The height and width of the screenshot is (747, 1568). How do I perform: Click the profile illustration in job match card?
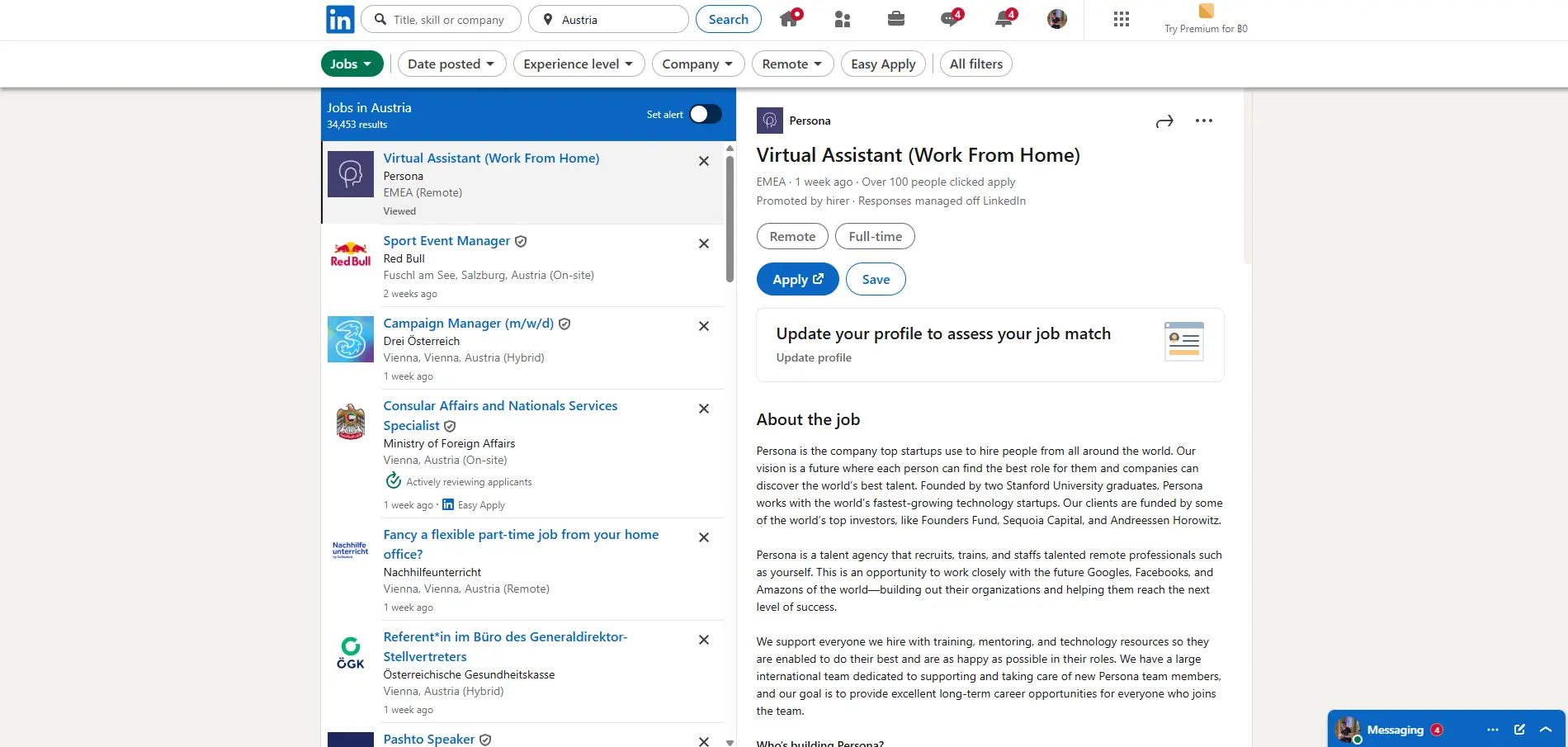(1184, 341)
